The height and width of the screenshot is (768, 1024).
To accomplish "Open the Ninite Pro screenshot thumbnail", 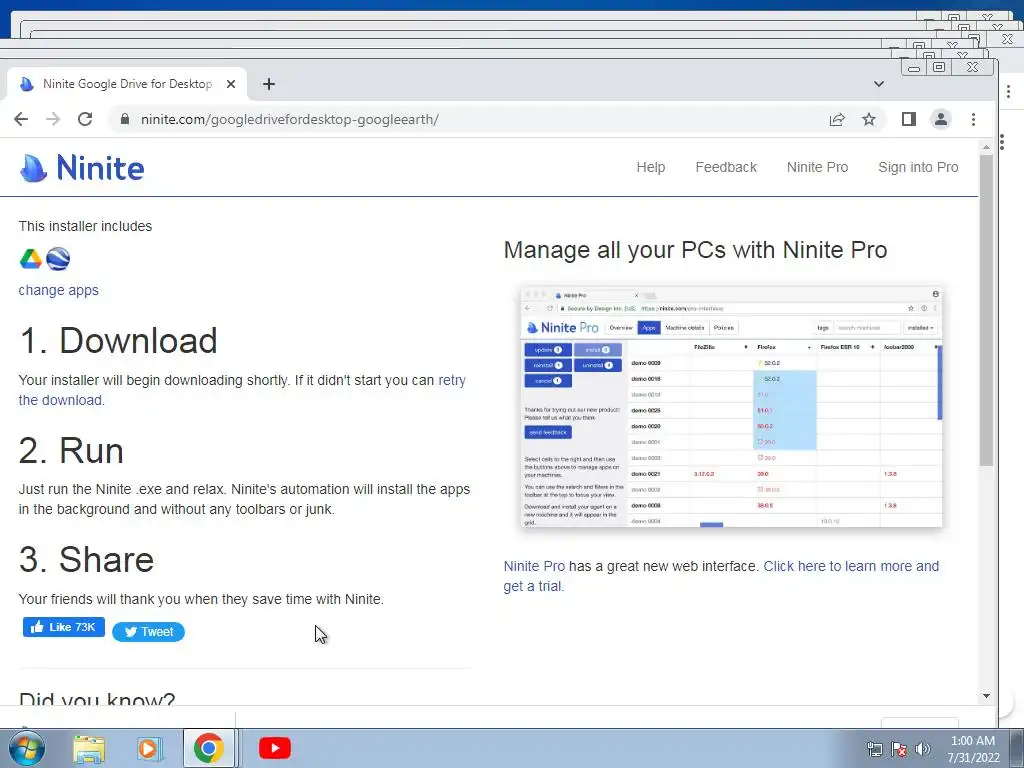I will point(731,406).
